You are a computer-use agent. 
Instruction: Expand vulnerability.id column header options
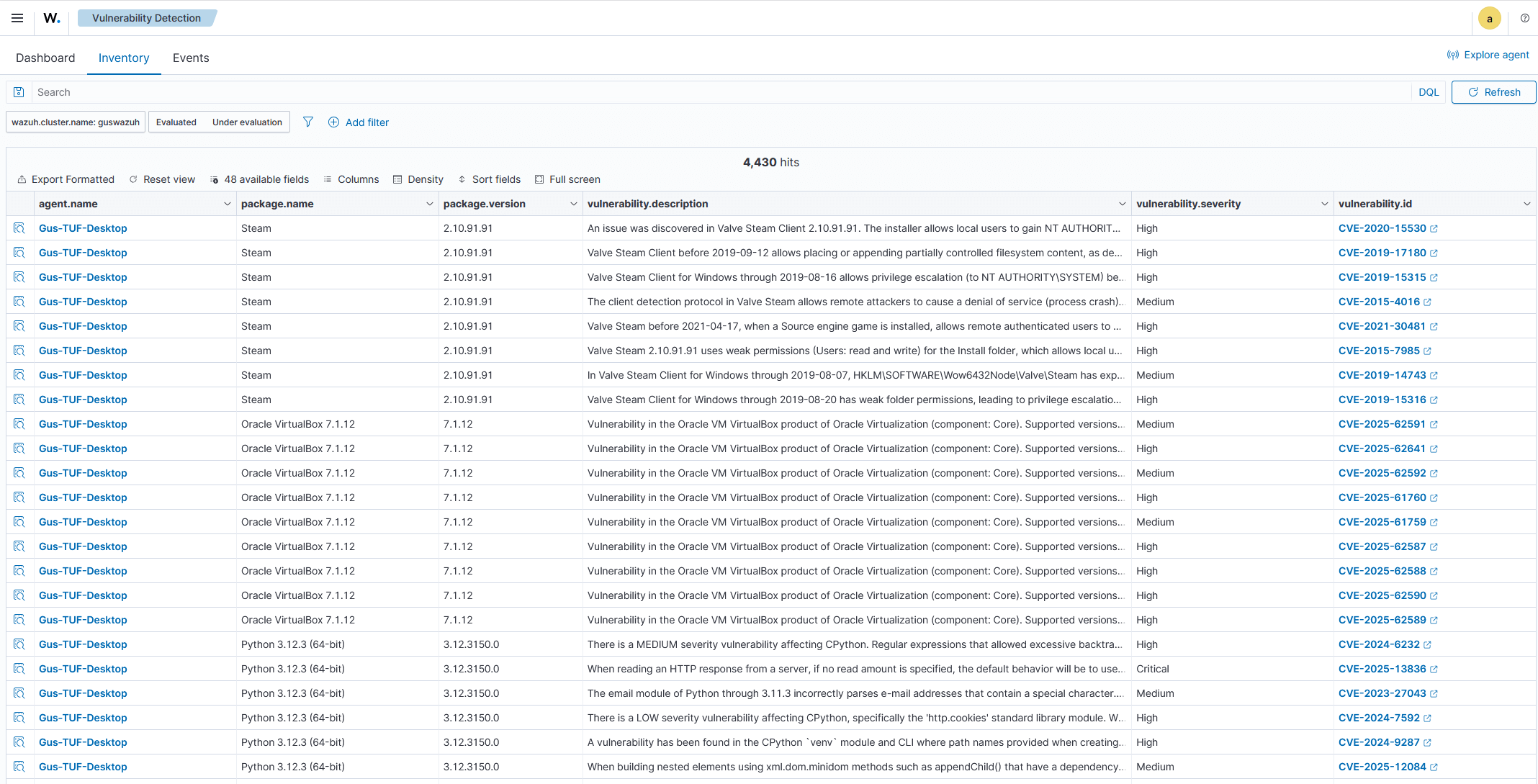pyautogui.click(x=1527, y=204)
